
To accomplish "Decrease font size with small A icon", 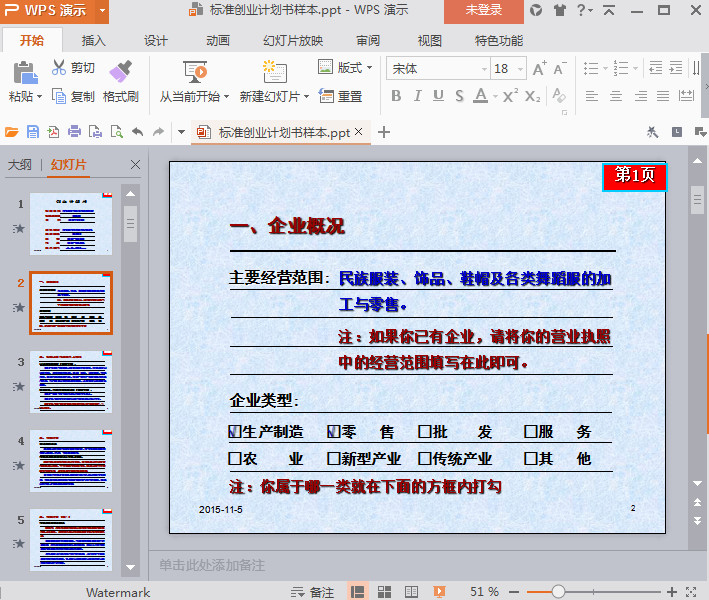I will click(559, 69).
